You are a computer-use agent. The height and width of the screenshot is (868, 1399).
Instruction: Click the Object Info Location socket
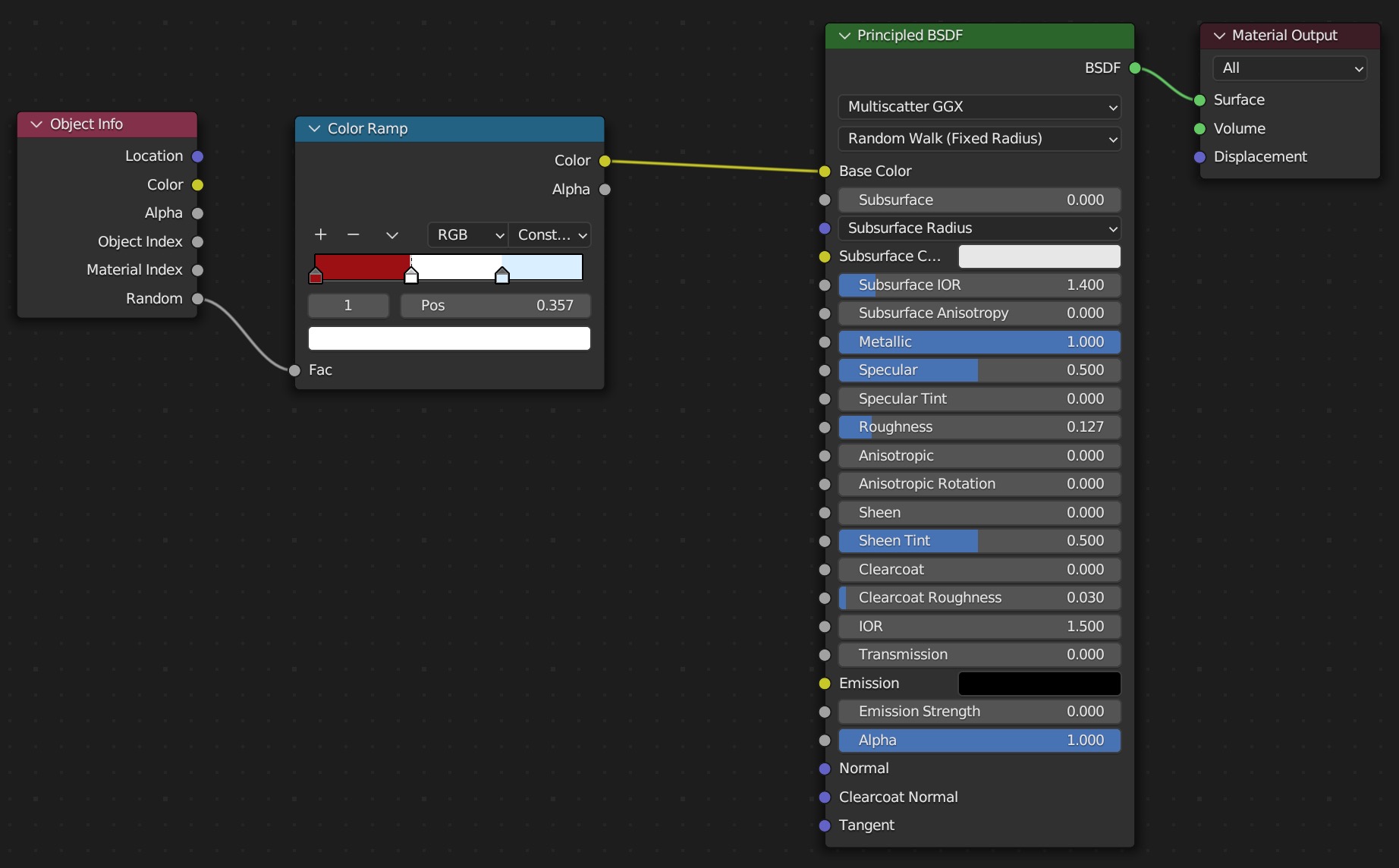pyautogui.click(x=197, y=156)
